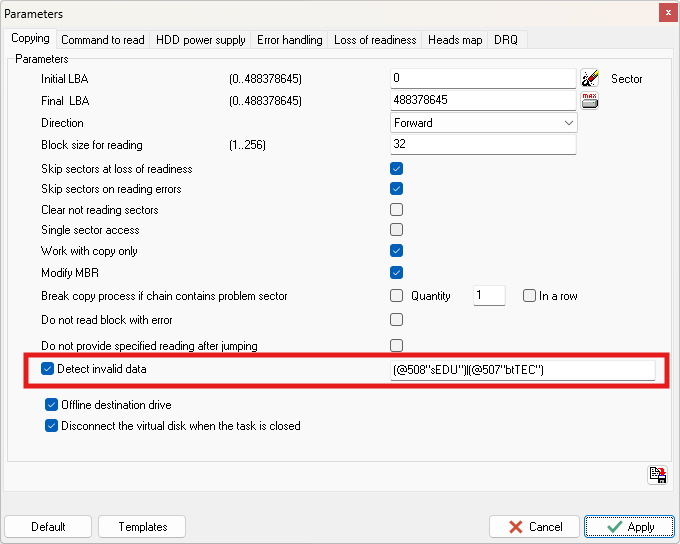Open the Direction dropdown

point(484,123)
